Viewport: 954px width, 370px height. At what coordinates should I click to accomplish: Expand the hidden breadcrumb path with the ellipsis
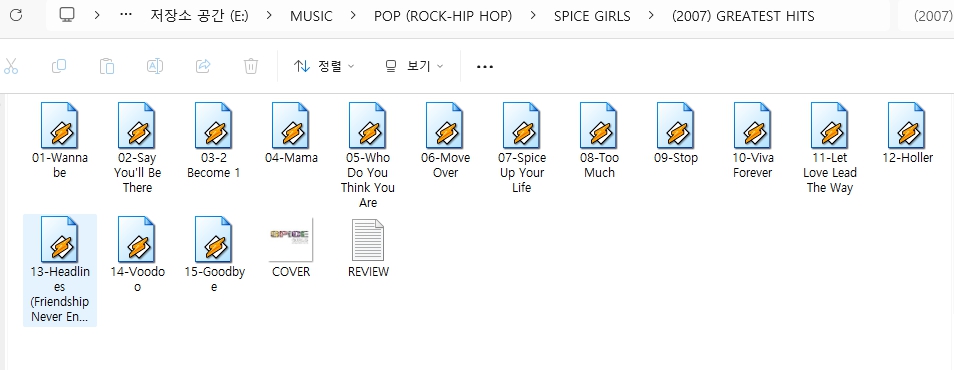pos(126,15)
